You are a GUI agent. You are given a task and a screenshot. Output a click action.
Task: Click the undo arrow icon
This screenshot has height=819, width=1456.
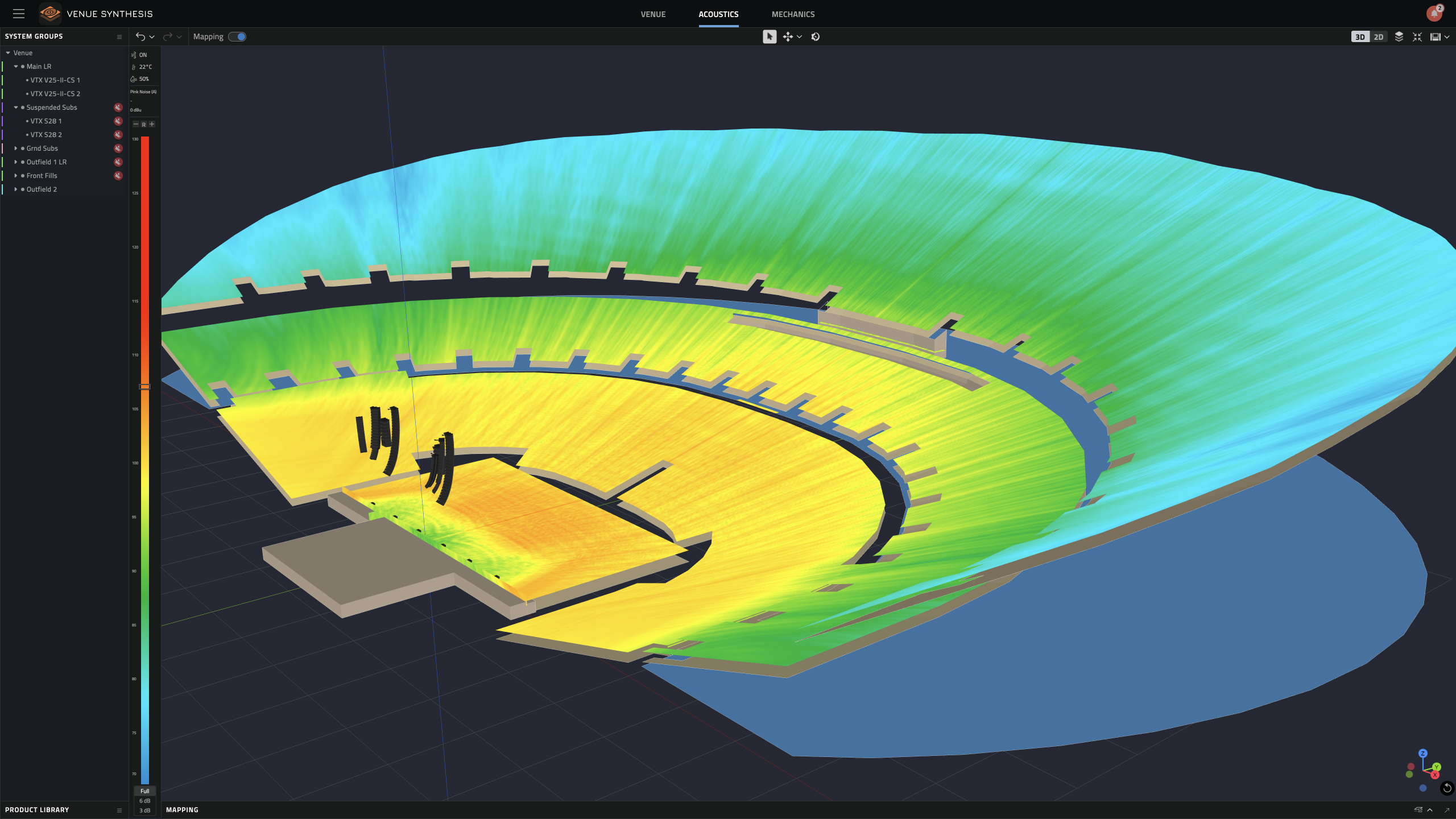[140, 36]
